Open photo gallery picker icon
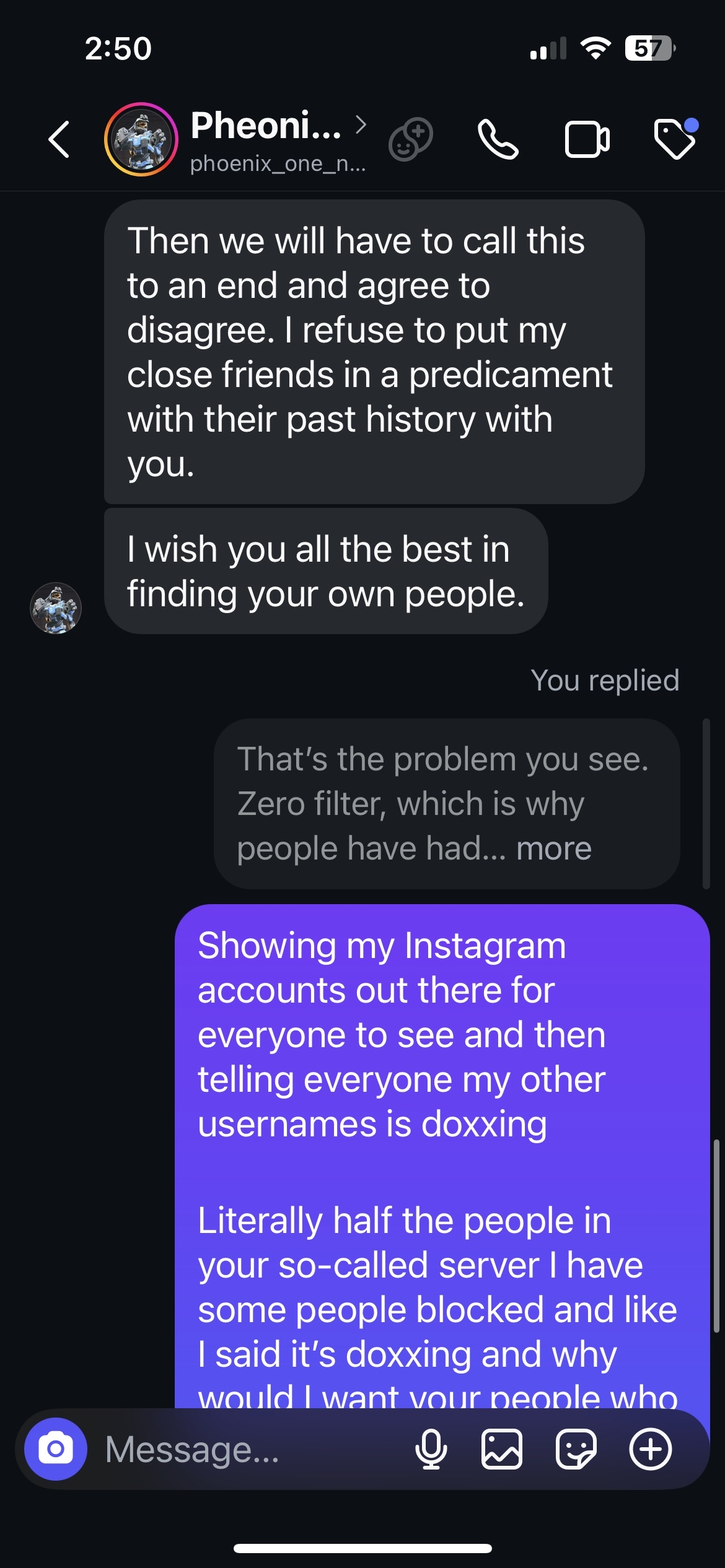The height and width of the screenshot is (1568, 725). point(501,1449)
